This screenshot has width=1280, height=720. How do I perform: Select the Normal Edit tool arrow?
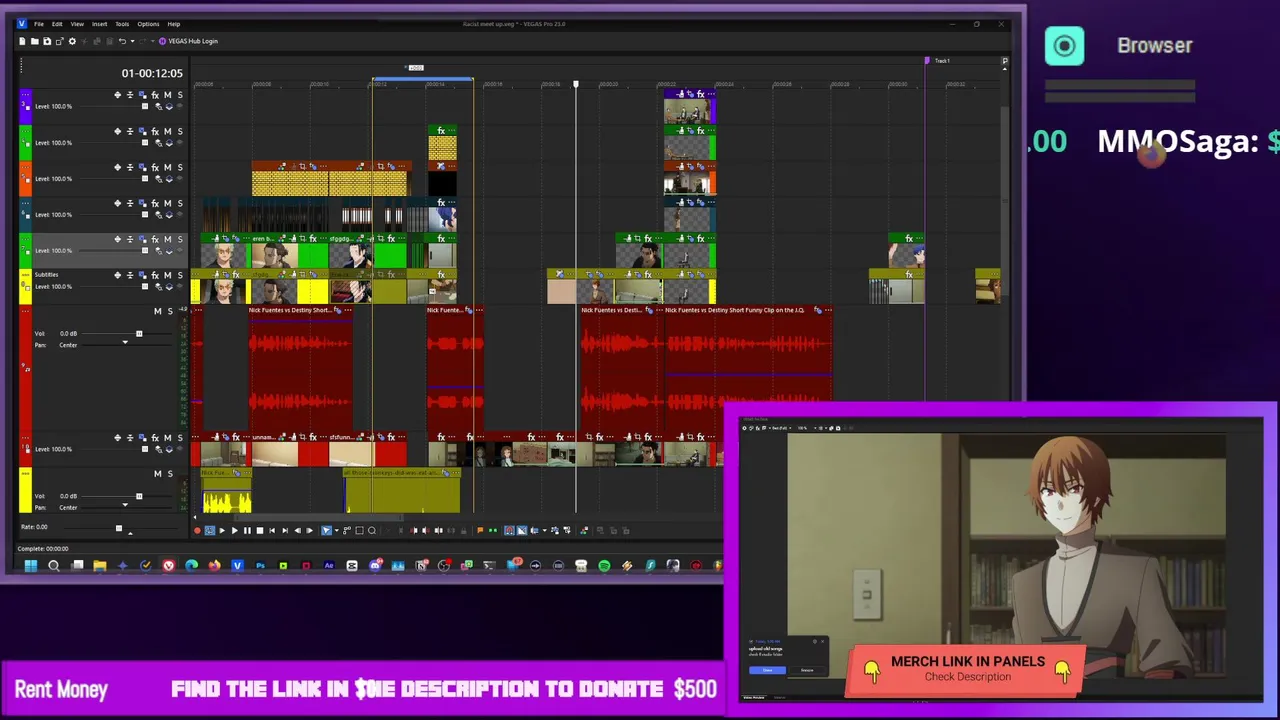(x=326, y=530)
